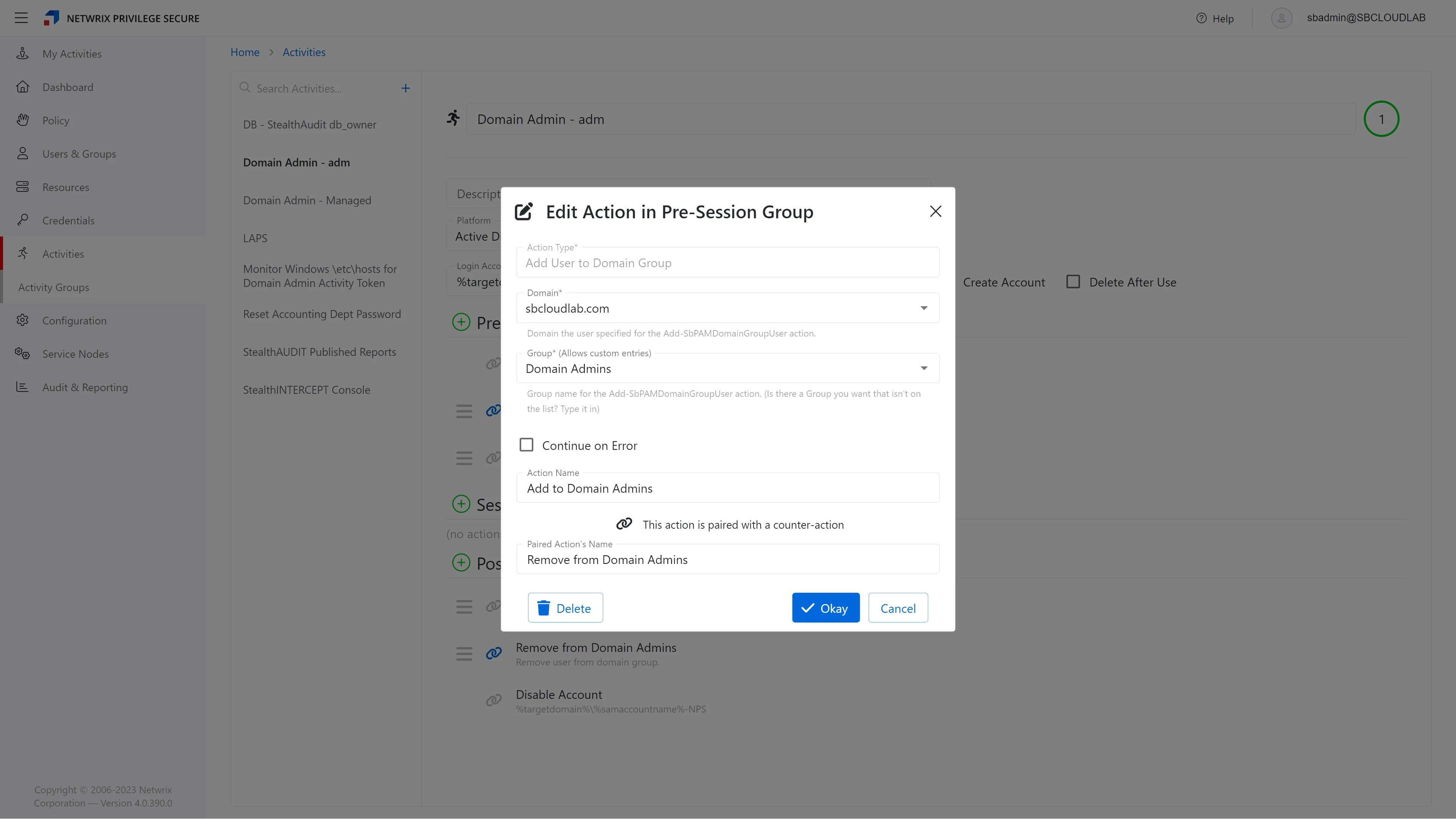
Task: Click the Credentials key icon
Action: (23, 221)
